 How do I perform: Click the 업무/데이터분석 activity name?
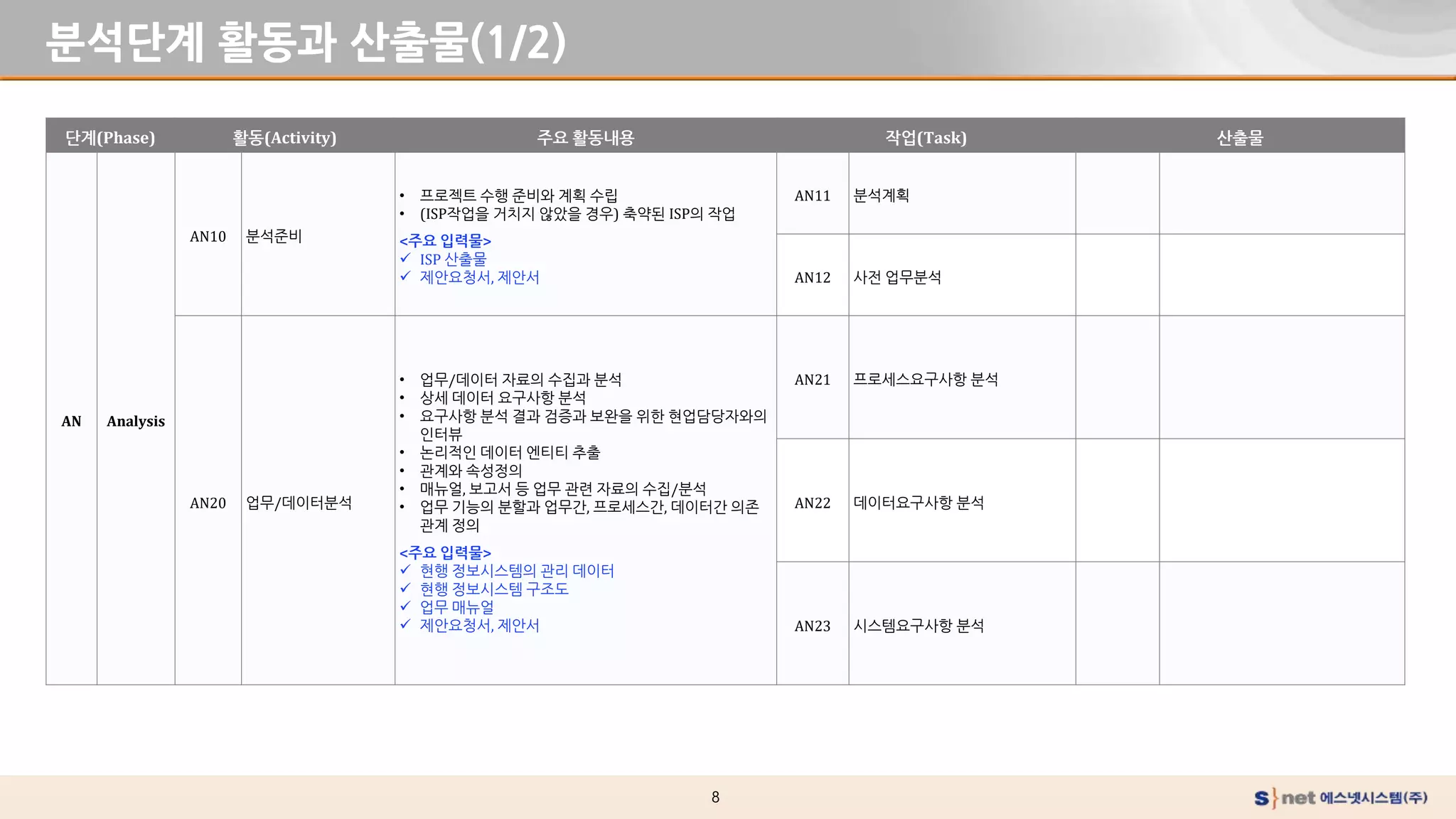pos(299,503)
